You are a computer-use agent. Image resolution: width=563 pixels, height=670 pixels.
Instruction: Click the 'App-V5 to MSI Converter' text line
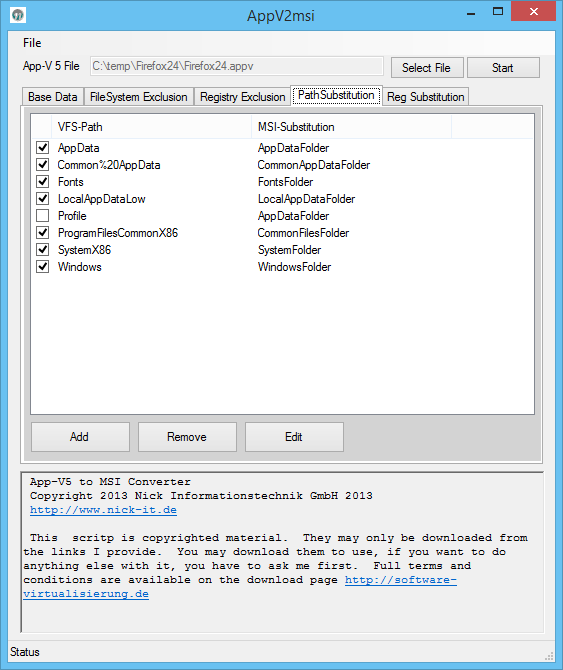(x=110, y=482)
